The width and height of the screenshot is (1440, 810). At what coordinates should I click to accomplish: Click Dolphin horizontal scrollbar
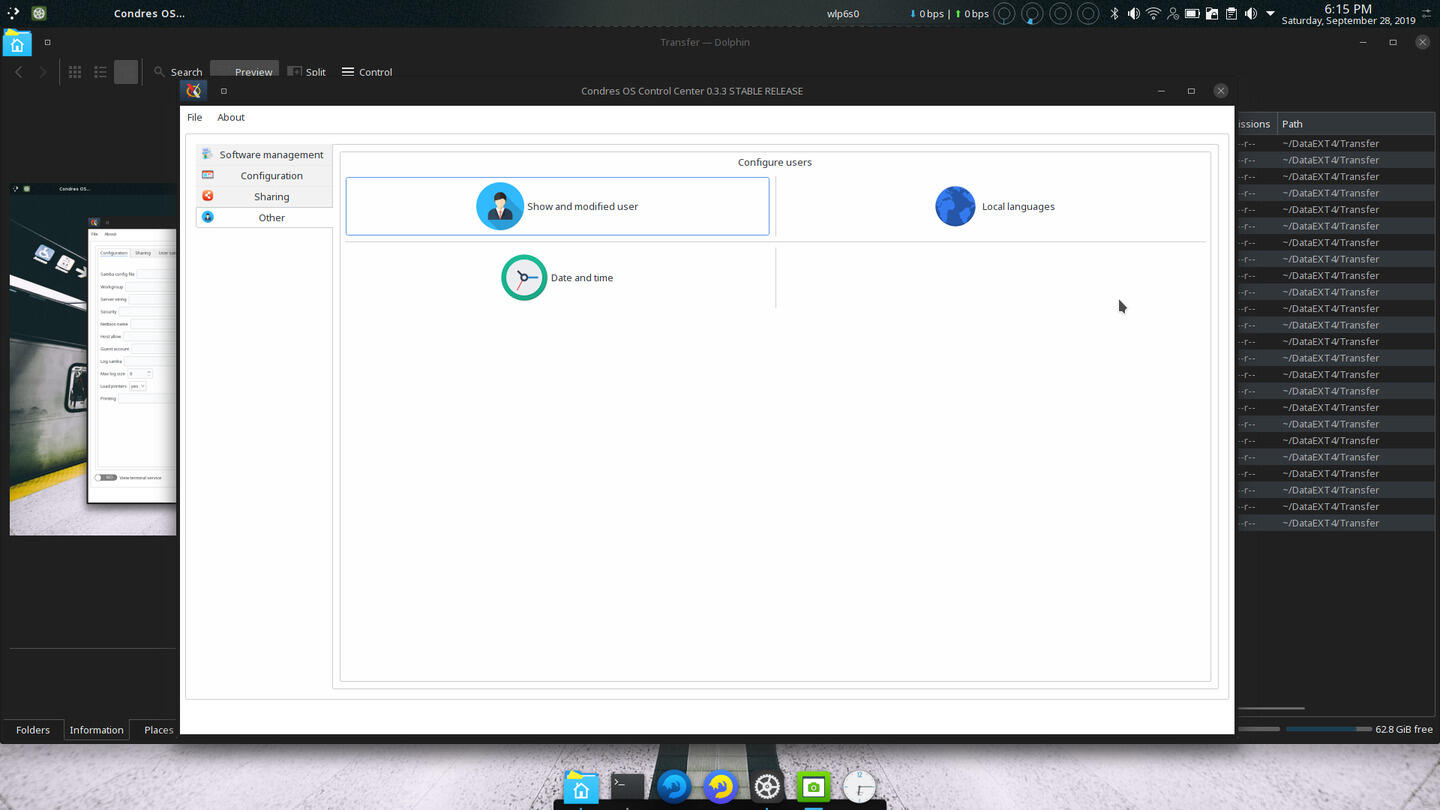click(x=1270, y=709)
